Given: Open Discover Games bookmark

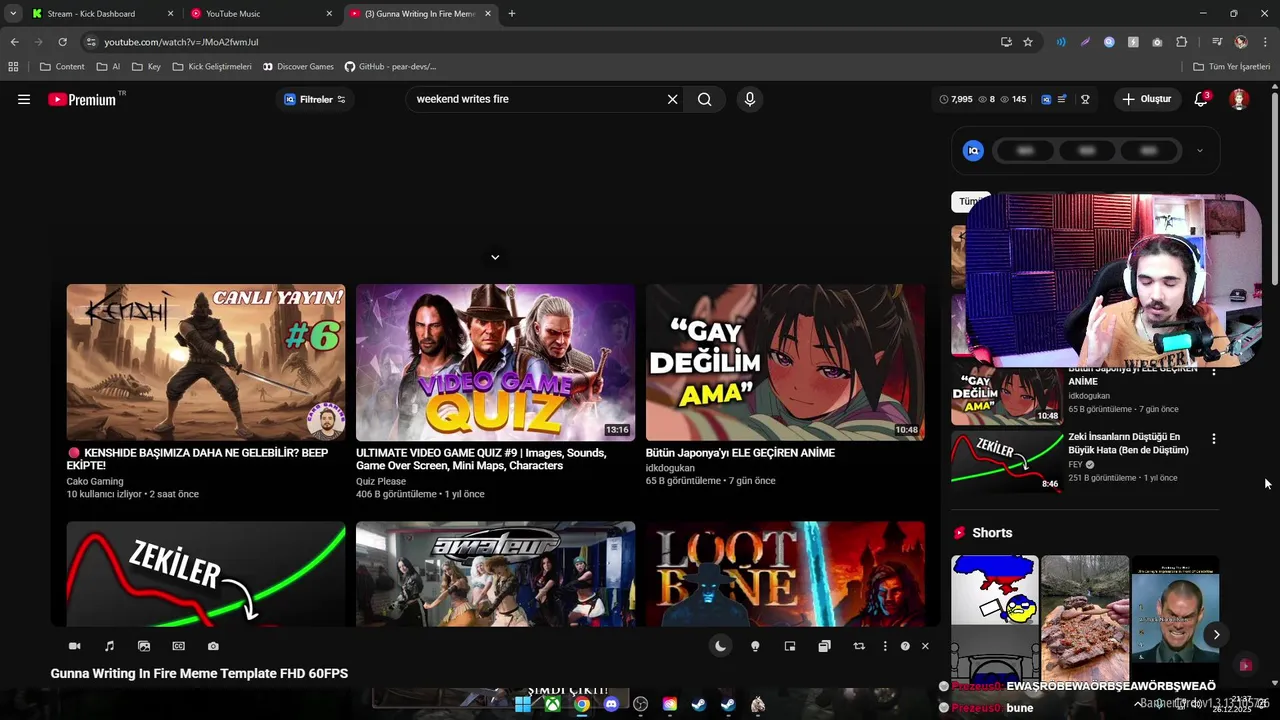Looking at the screenshot, I should pos(298,67).
